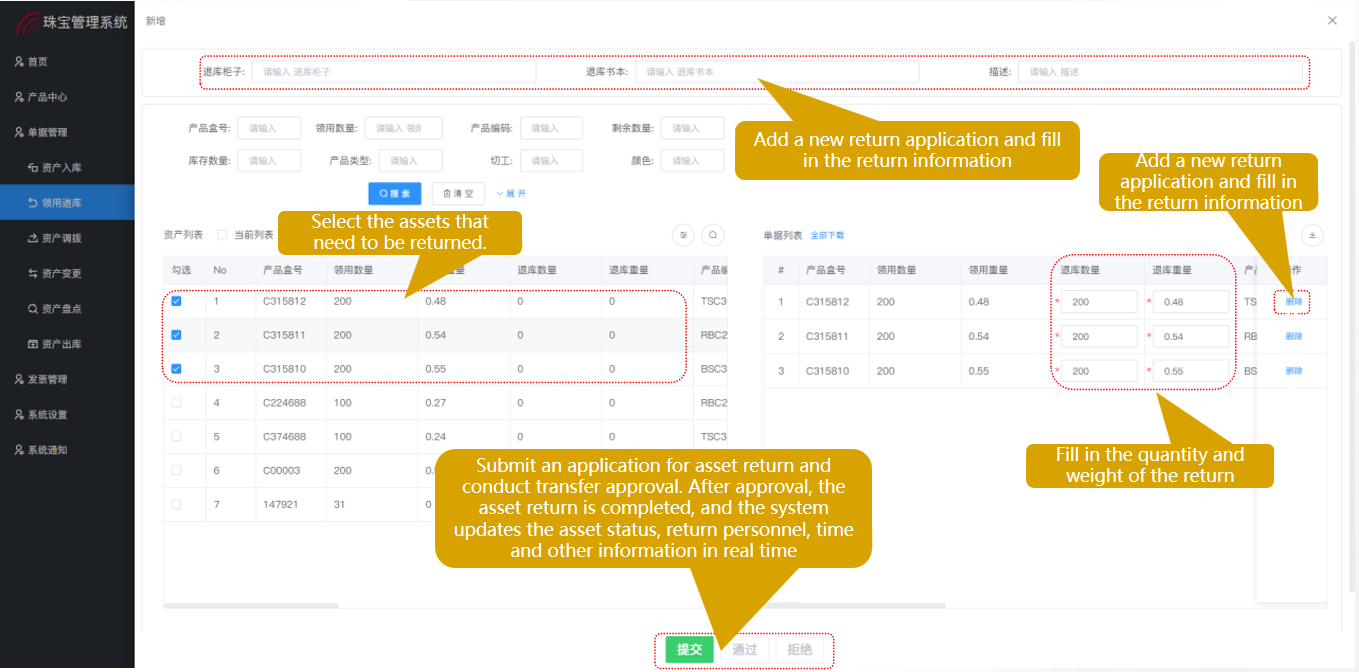The image size is (1359, 672).
Task: Open 资产入库 in the sidebar
Action: 61,167
